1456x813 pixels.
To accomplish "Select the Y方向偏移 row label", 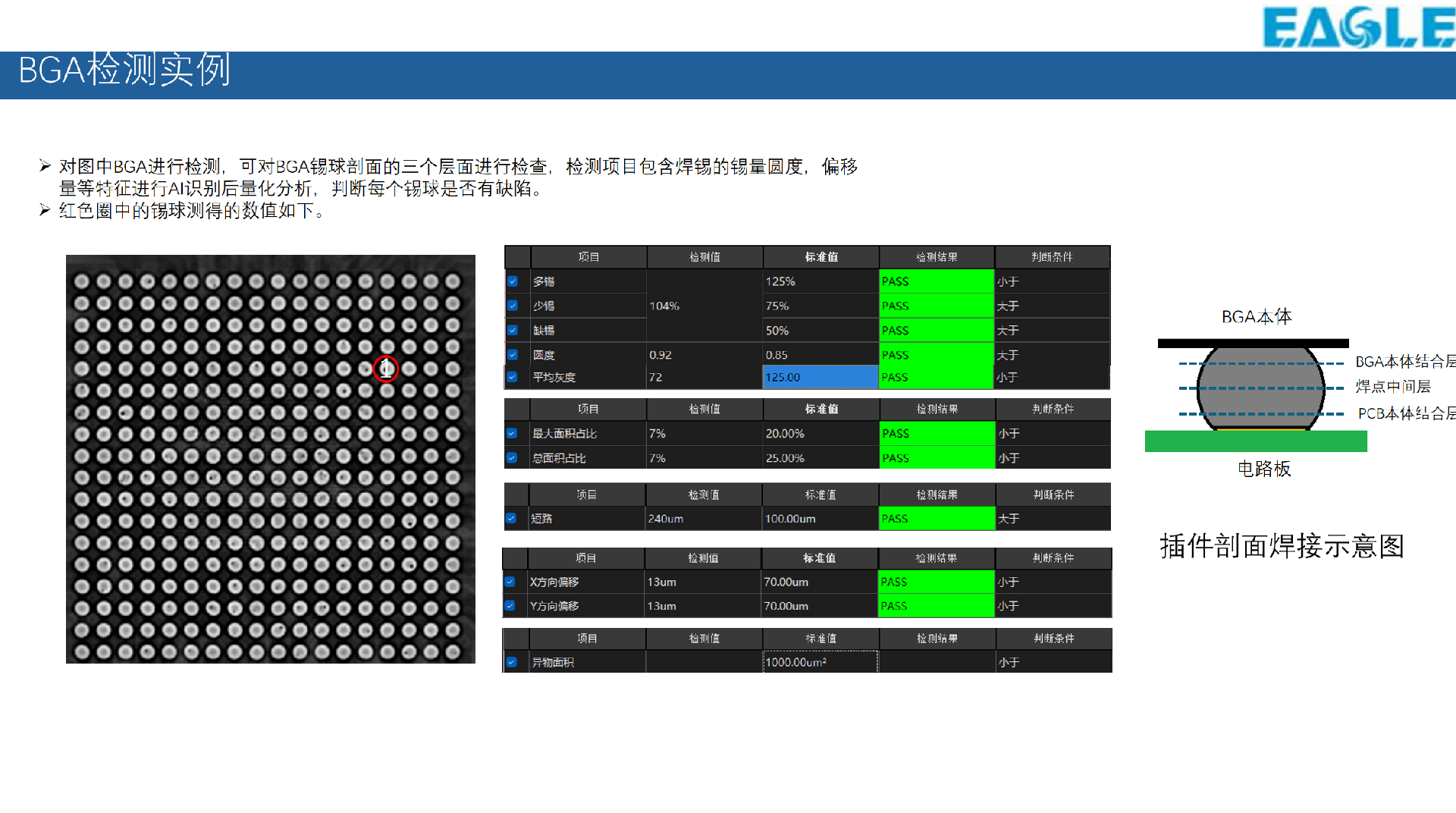I will 554,606.
